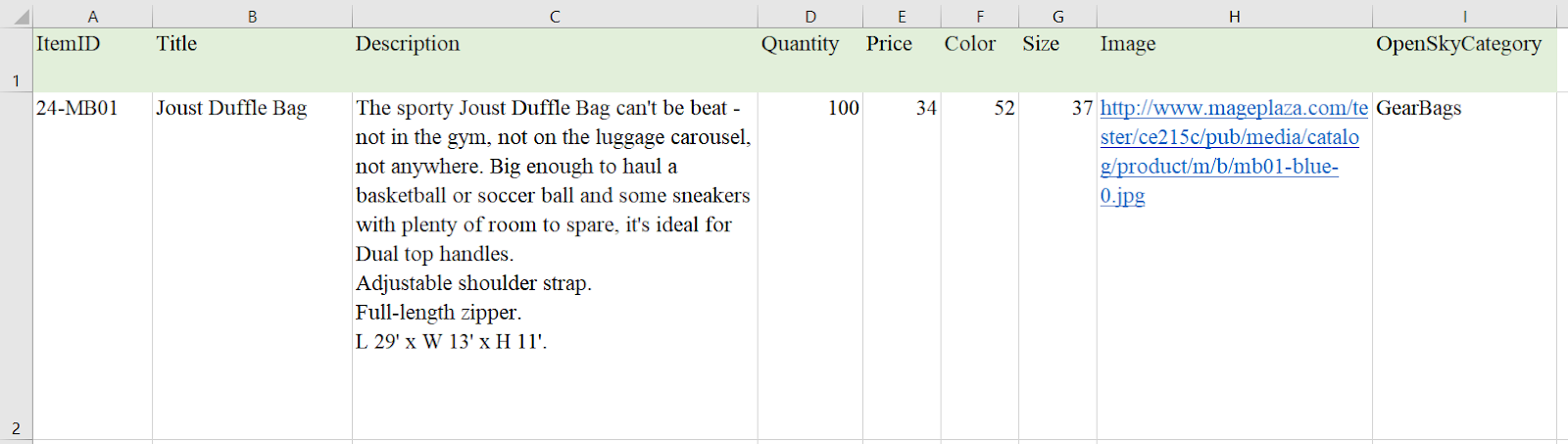Select the long description text cell
1568x444 pixels.
555,267
